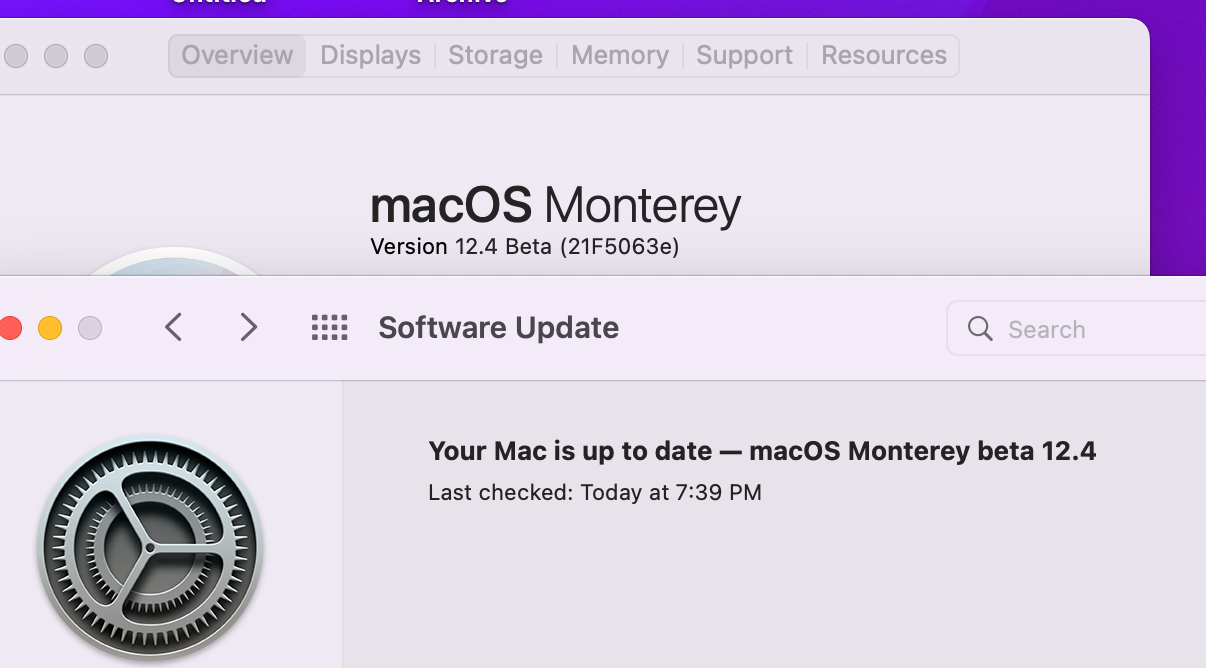Open the Resources tab

(x=883, y=56)
